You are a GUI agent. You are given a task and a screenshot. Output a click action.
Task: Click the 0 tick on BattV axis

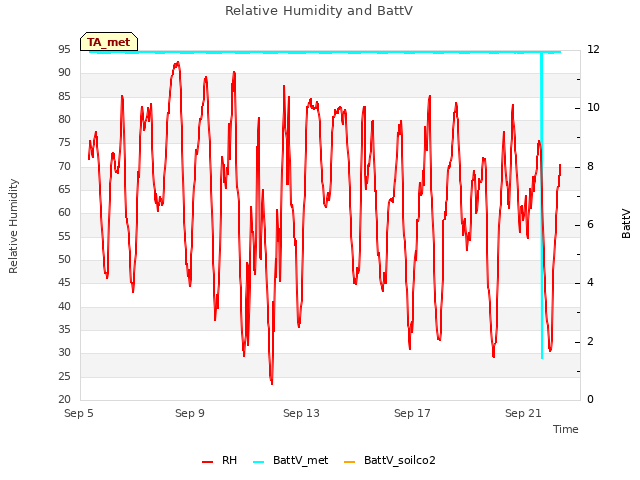(590, 400)
